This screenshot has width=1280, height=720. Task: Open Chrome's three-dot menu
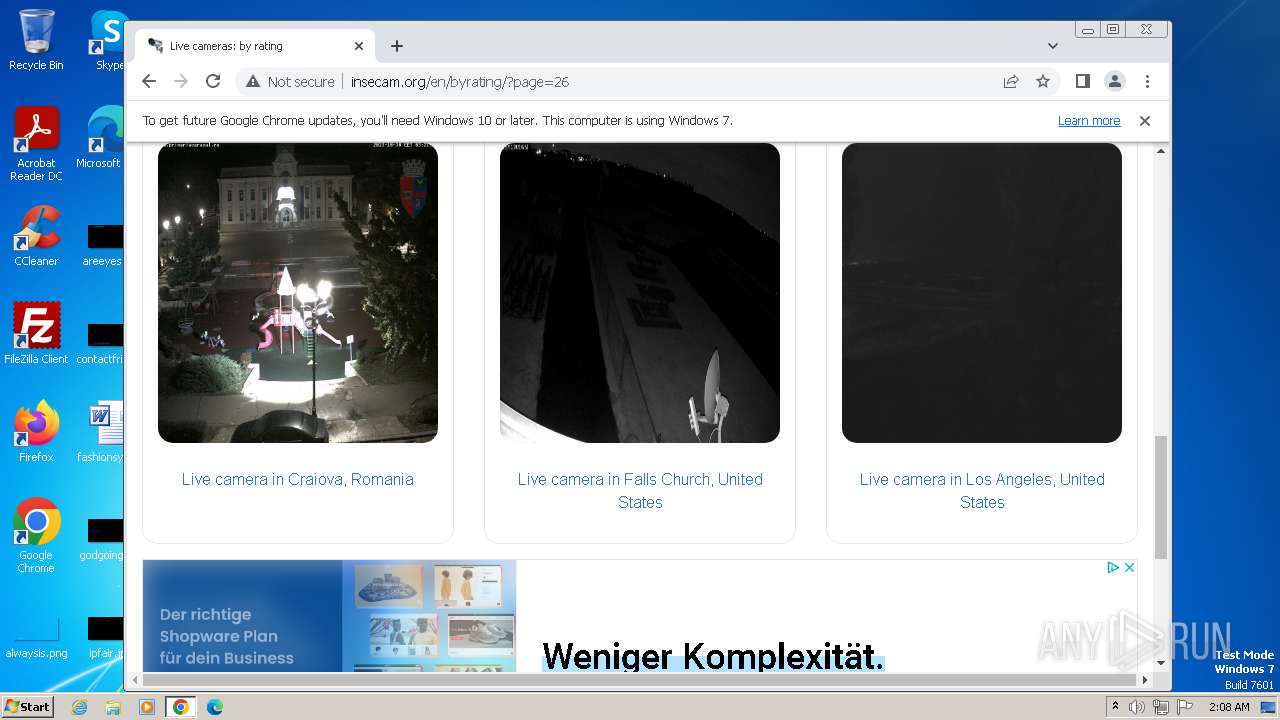click(x=1147, y=81)
